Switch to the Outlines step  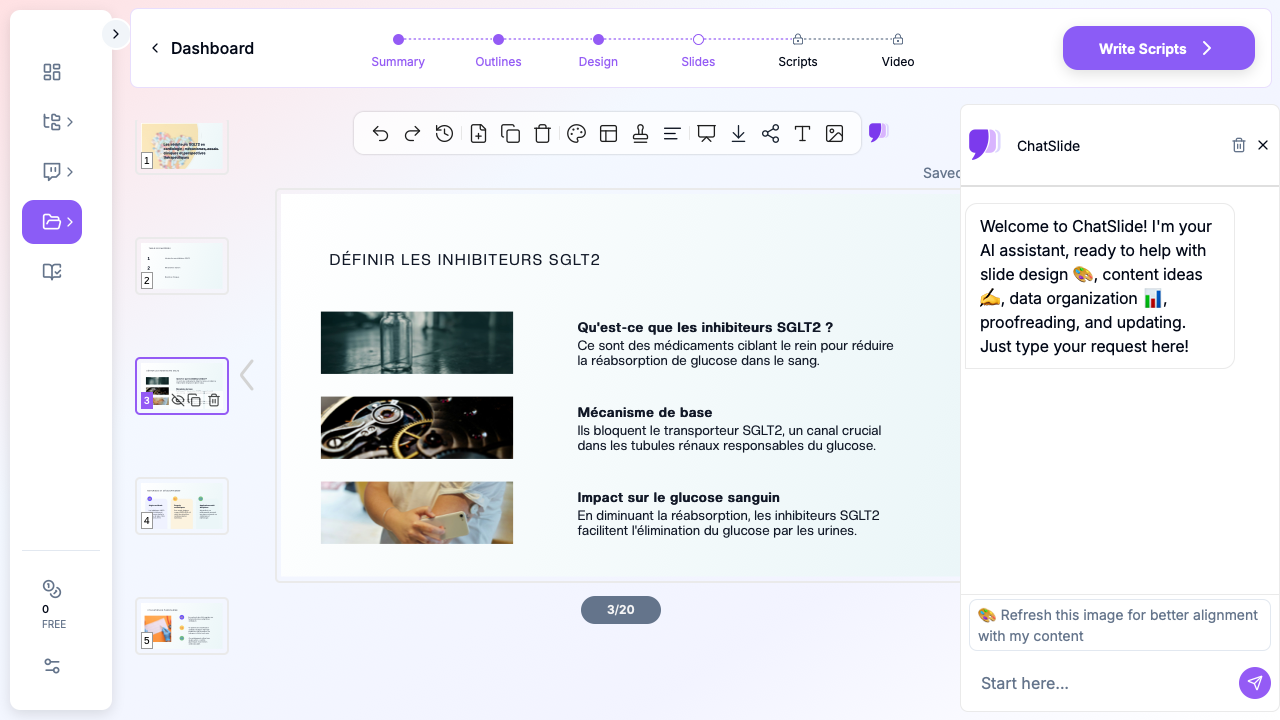coord(498,49)
